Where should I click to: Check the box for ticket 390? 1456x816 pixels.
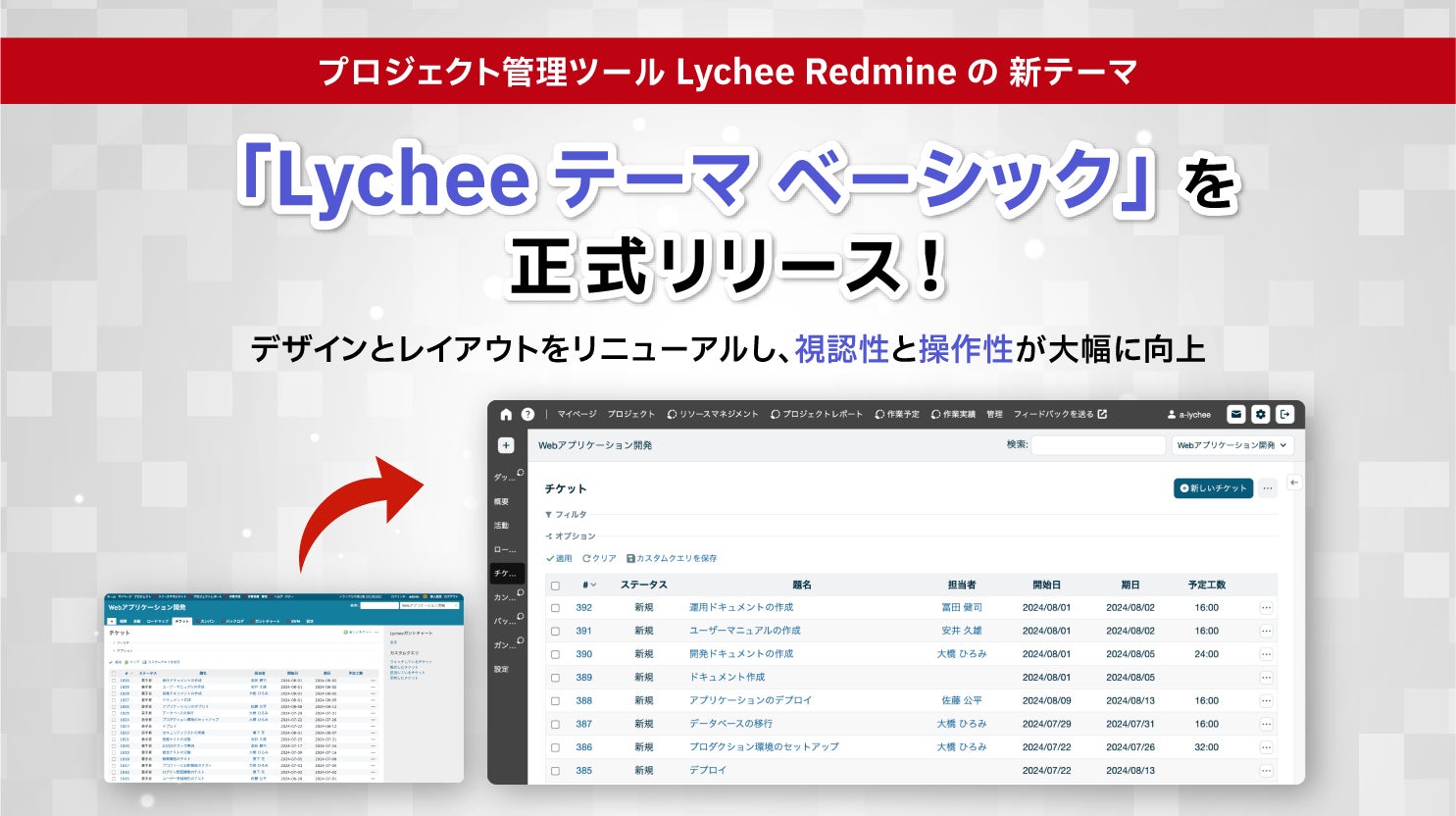(555, 654)
